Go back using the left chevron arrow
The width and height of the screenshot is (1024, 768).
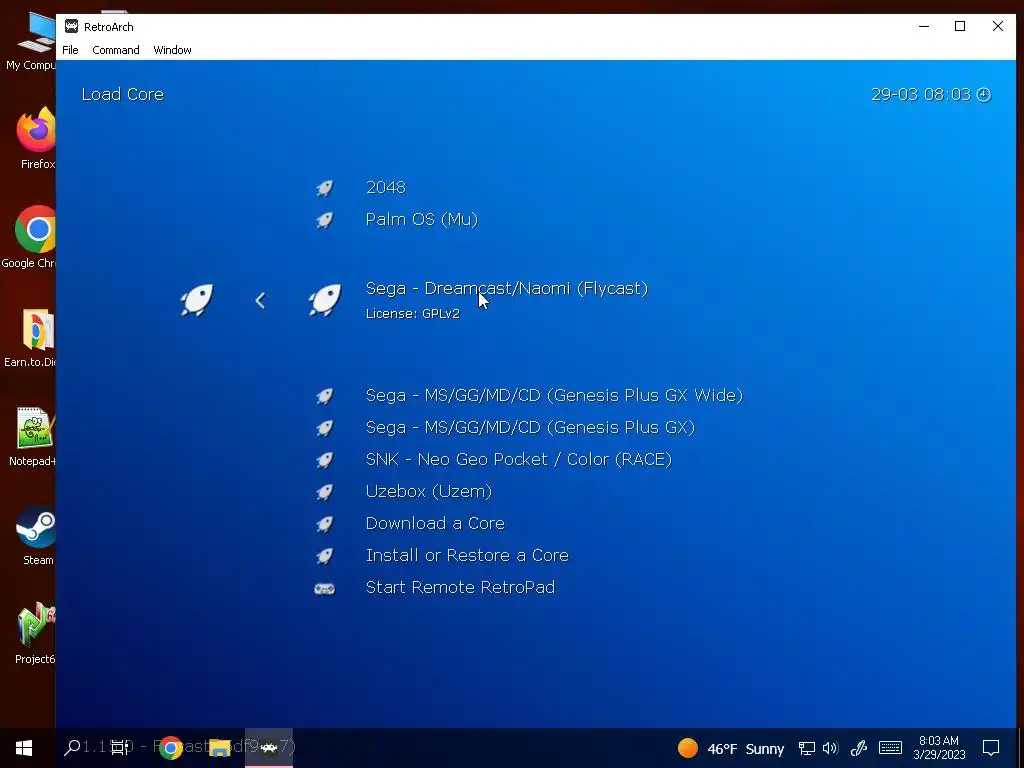pyautogui.click(x=260, y=300)
